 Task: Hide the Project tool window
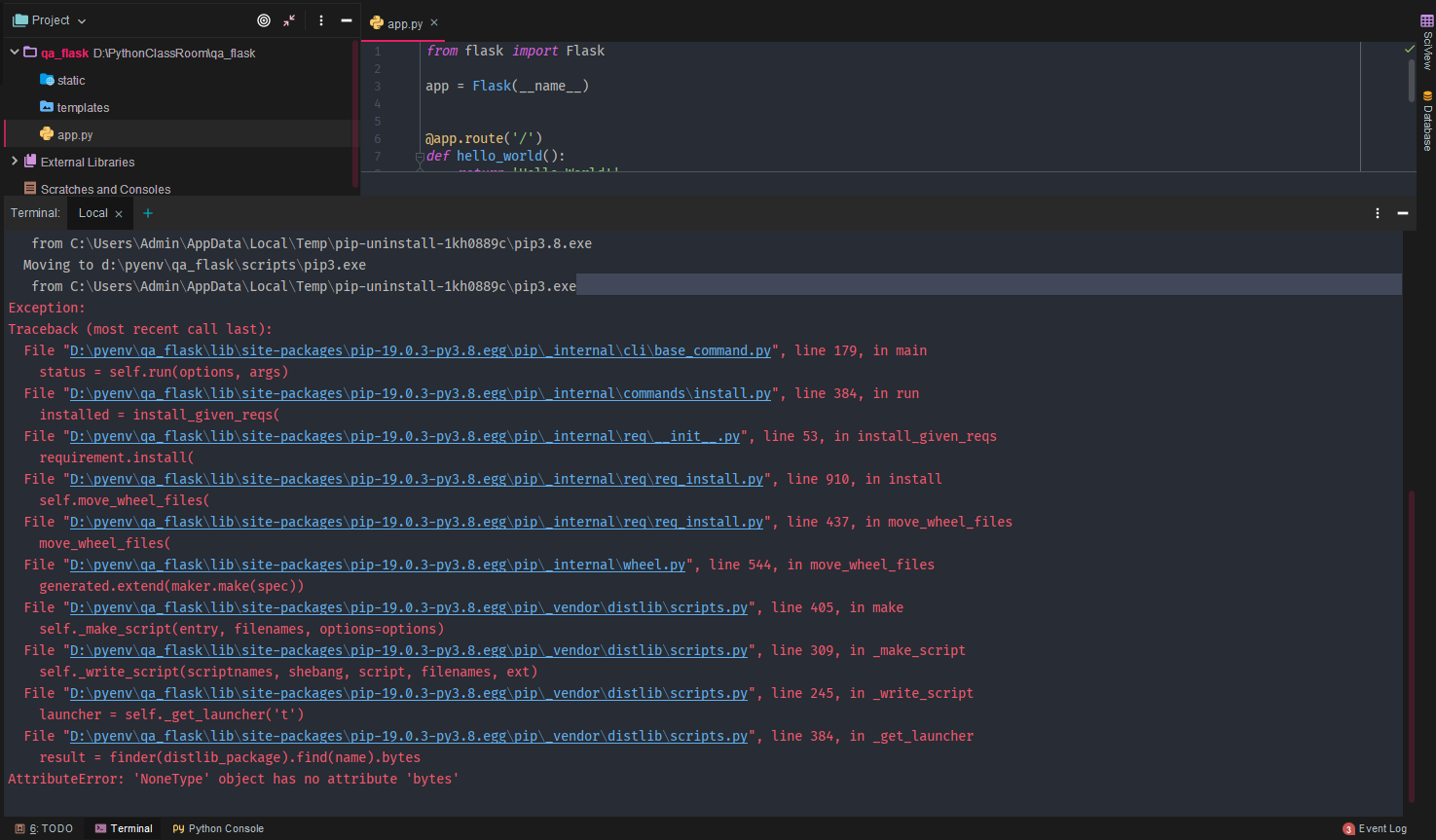tap(346, 20)
